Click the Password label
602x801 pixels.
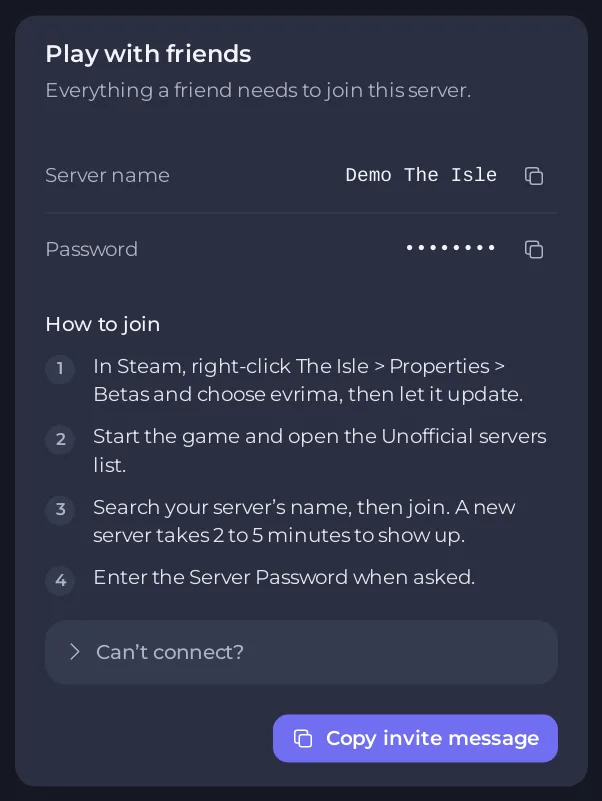[x=91, y=249]
